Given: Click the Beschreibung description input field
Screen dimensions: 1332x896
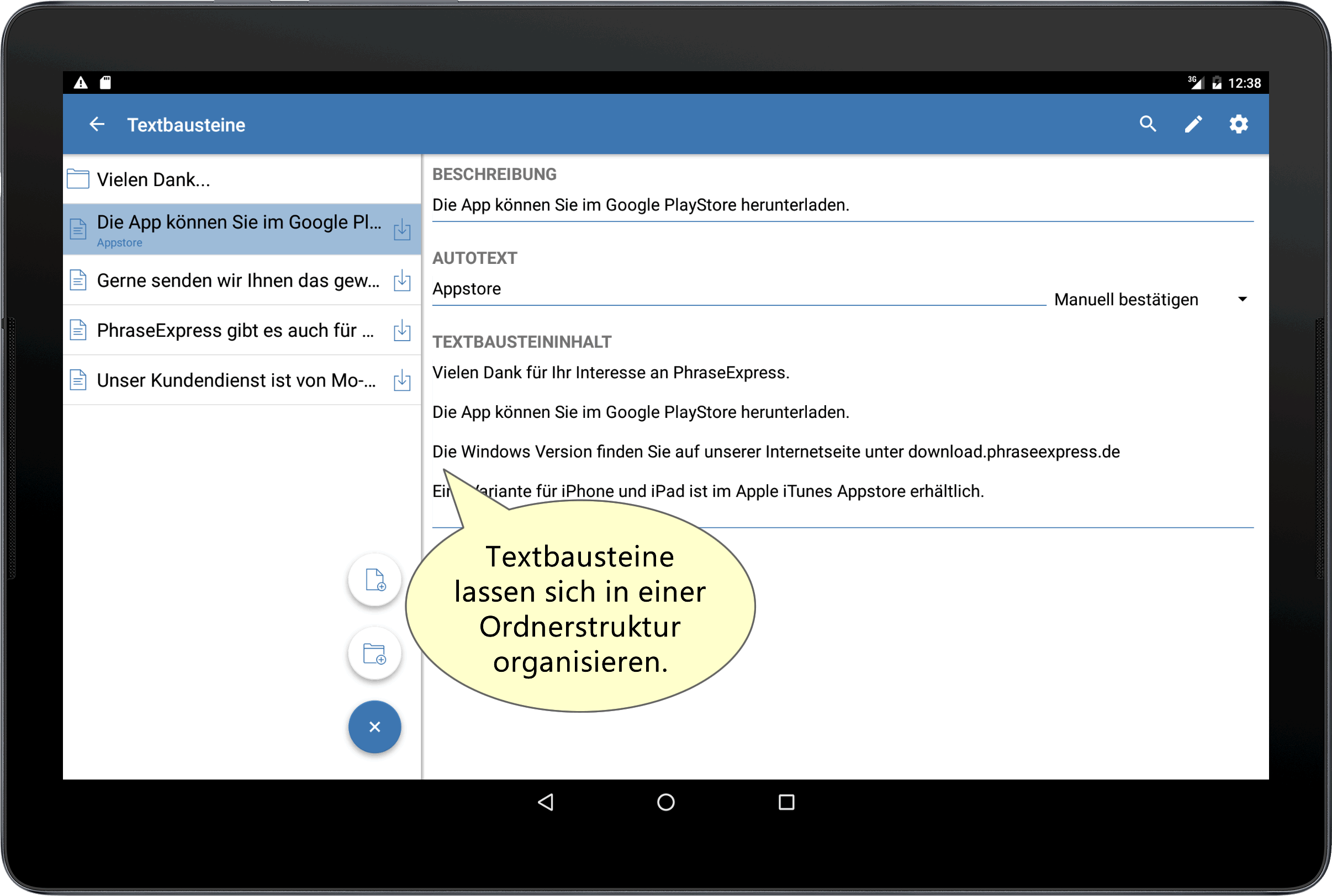Looking at the screenshot, I should point(843,205).
